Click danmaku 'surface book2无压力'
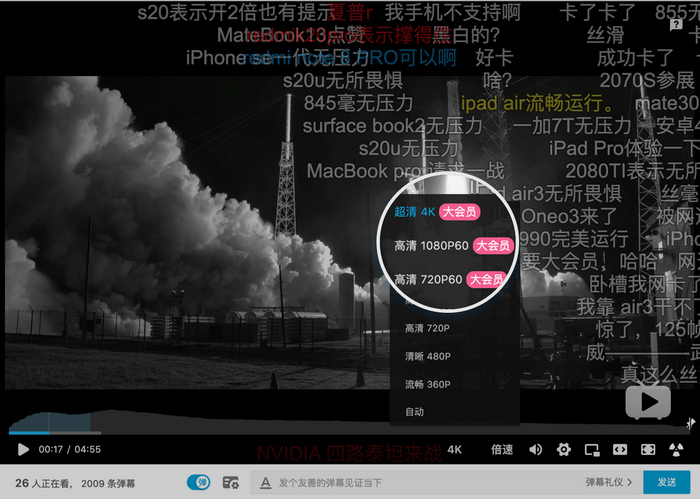The width and height of the screenshot is (700, 499). [x=392, y=126]
